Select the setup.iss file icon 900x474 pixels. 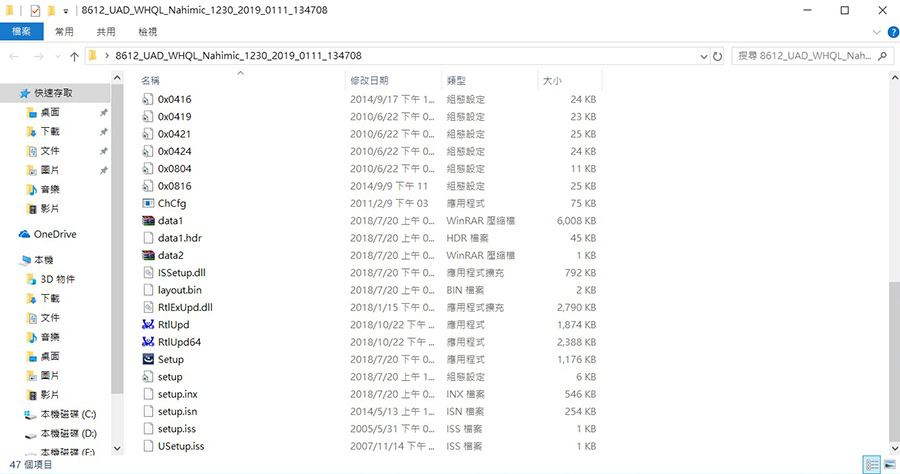pyautogui.click(x=148, y=429)
